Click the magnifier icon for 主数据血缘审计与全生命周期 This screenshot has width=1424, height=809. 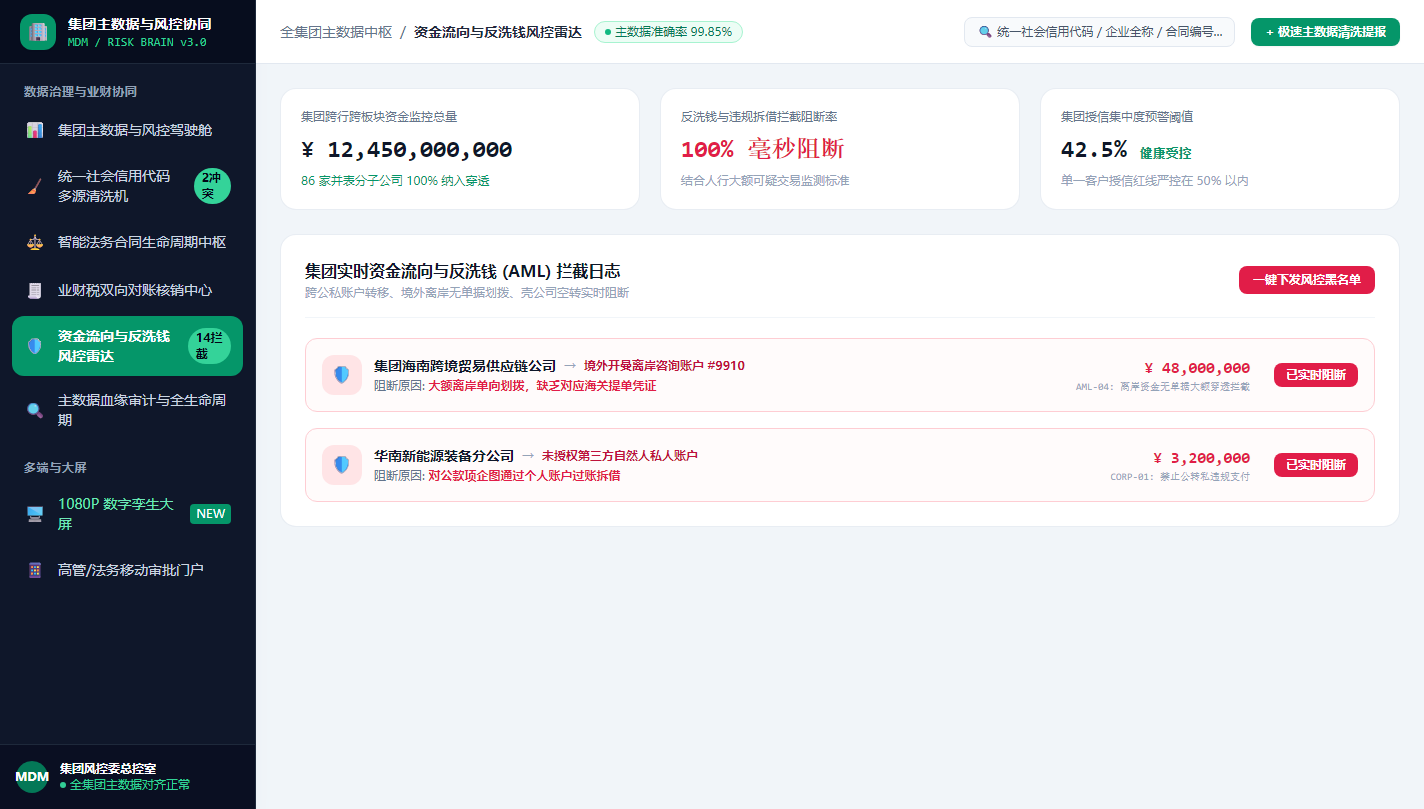[35, 410]
